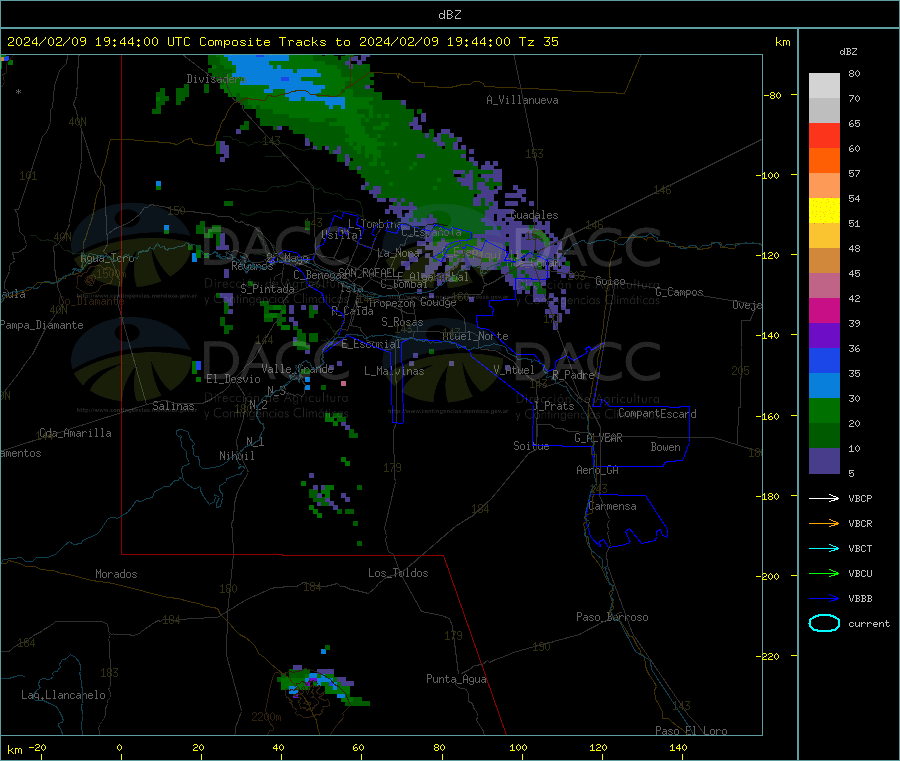This screenshot has width=900, height=761.
Task: Click the blue VBBB arrow in legend
Action: 824,599
